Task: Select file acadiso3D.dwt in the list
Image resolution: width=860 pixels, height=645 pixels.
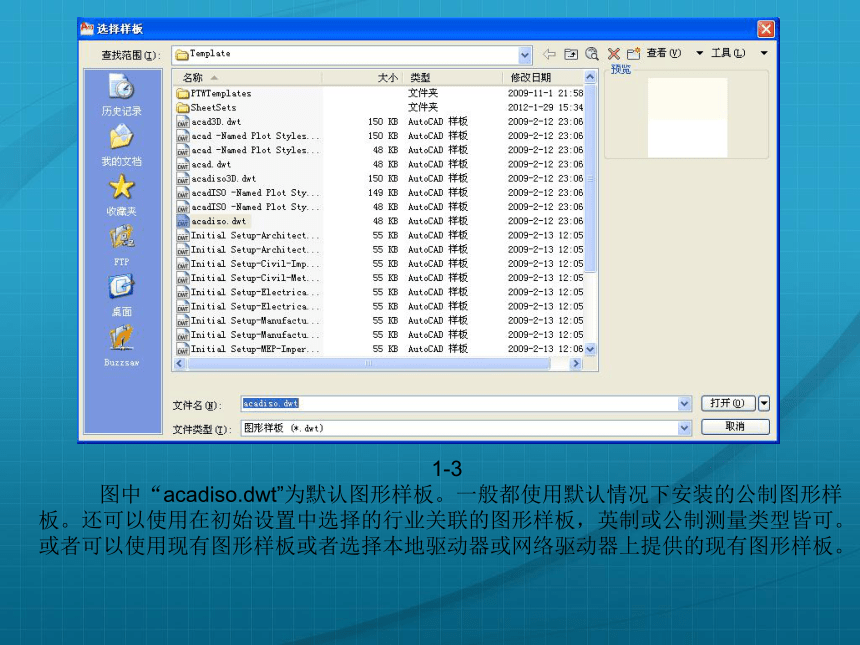Action: 224,179
